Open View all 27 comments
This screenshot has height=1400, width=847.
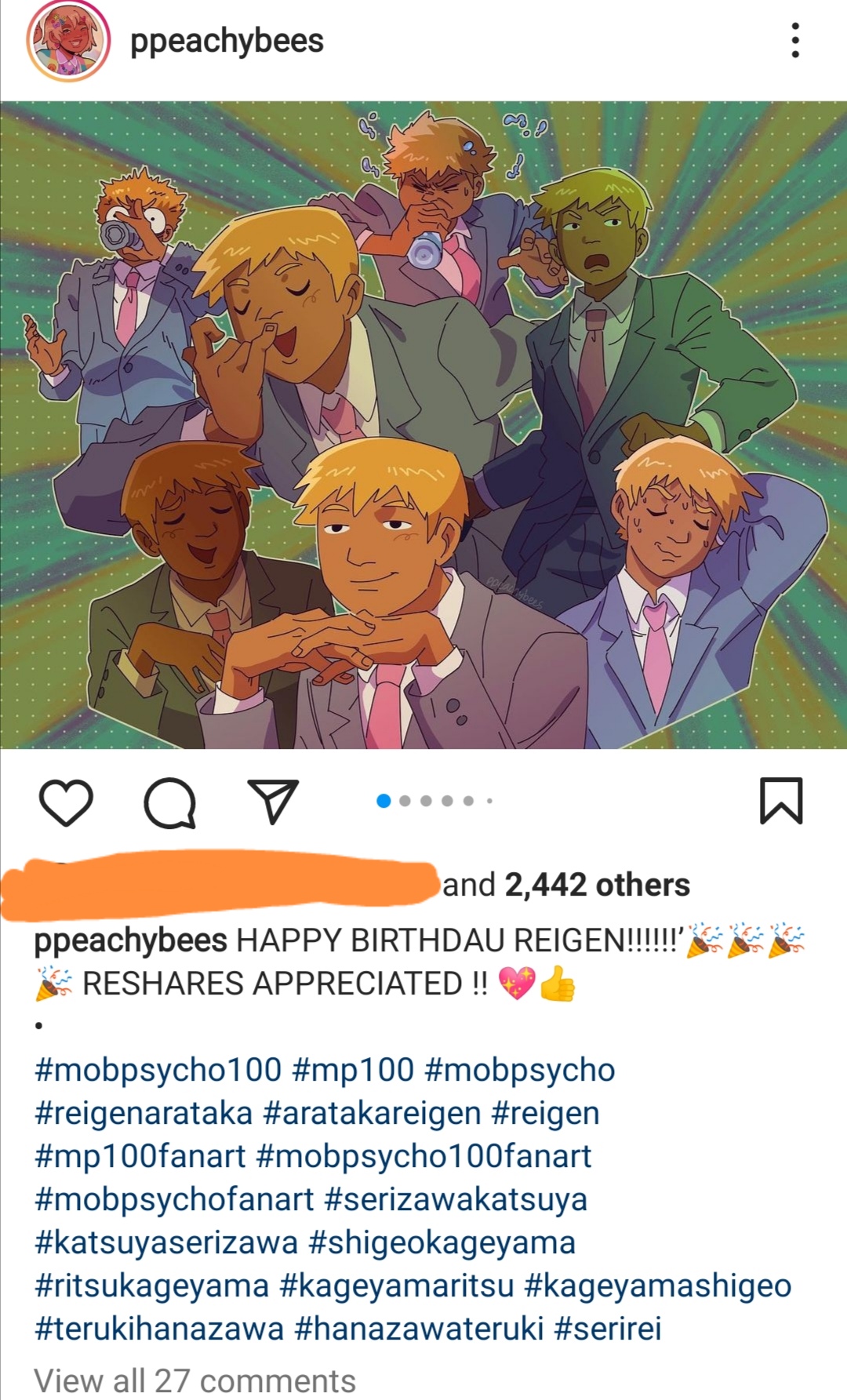pyautogui.click(x=194, y=1380)
